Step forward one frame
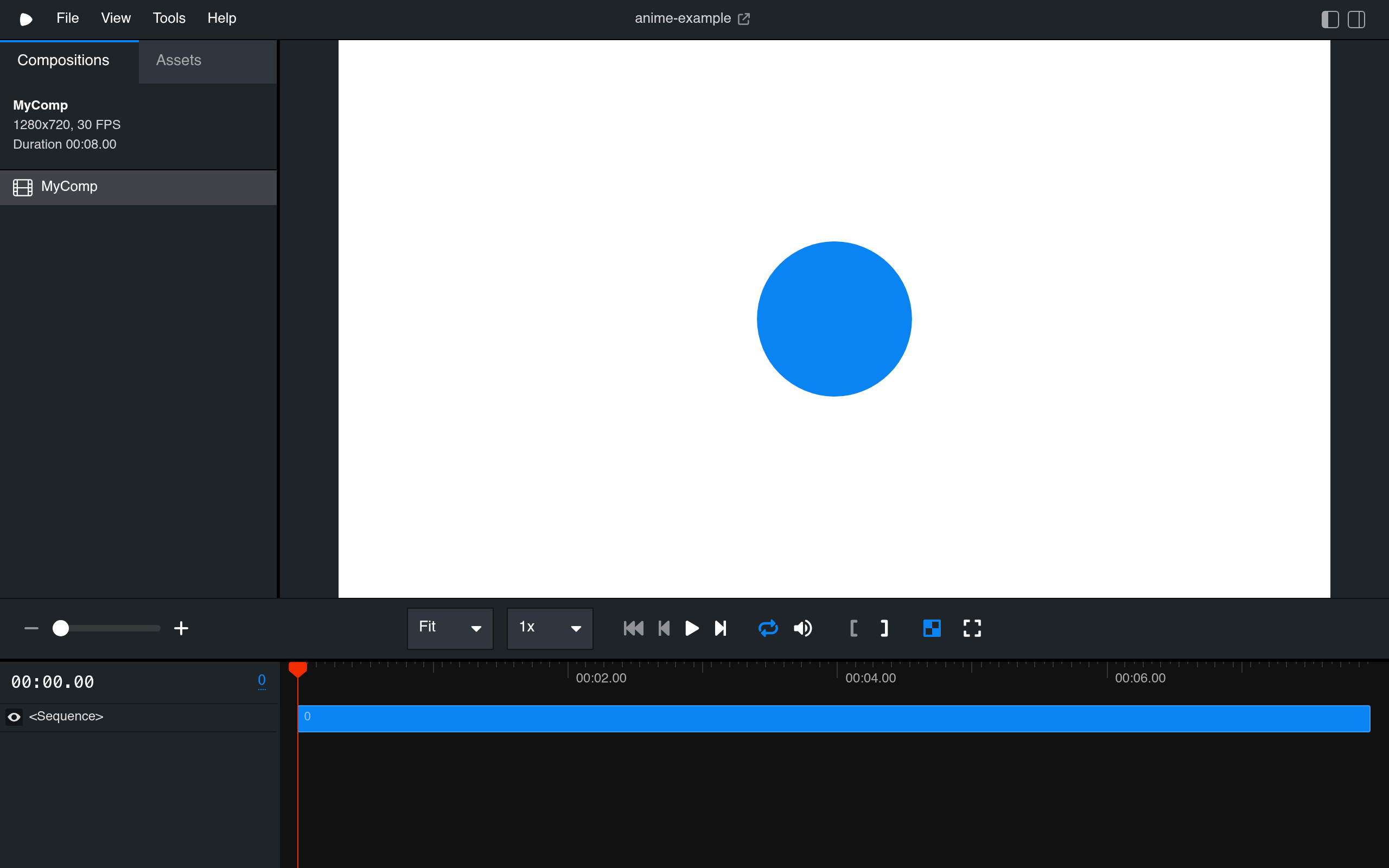Screen dimensions: 1389x868 (721, 628)
